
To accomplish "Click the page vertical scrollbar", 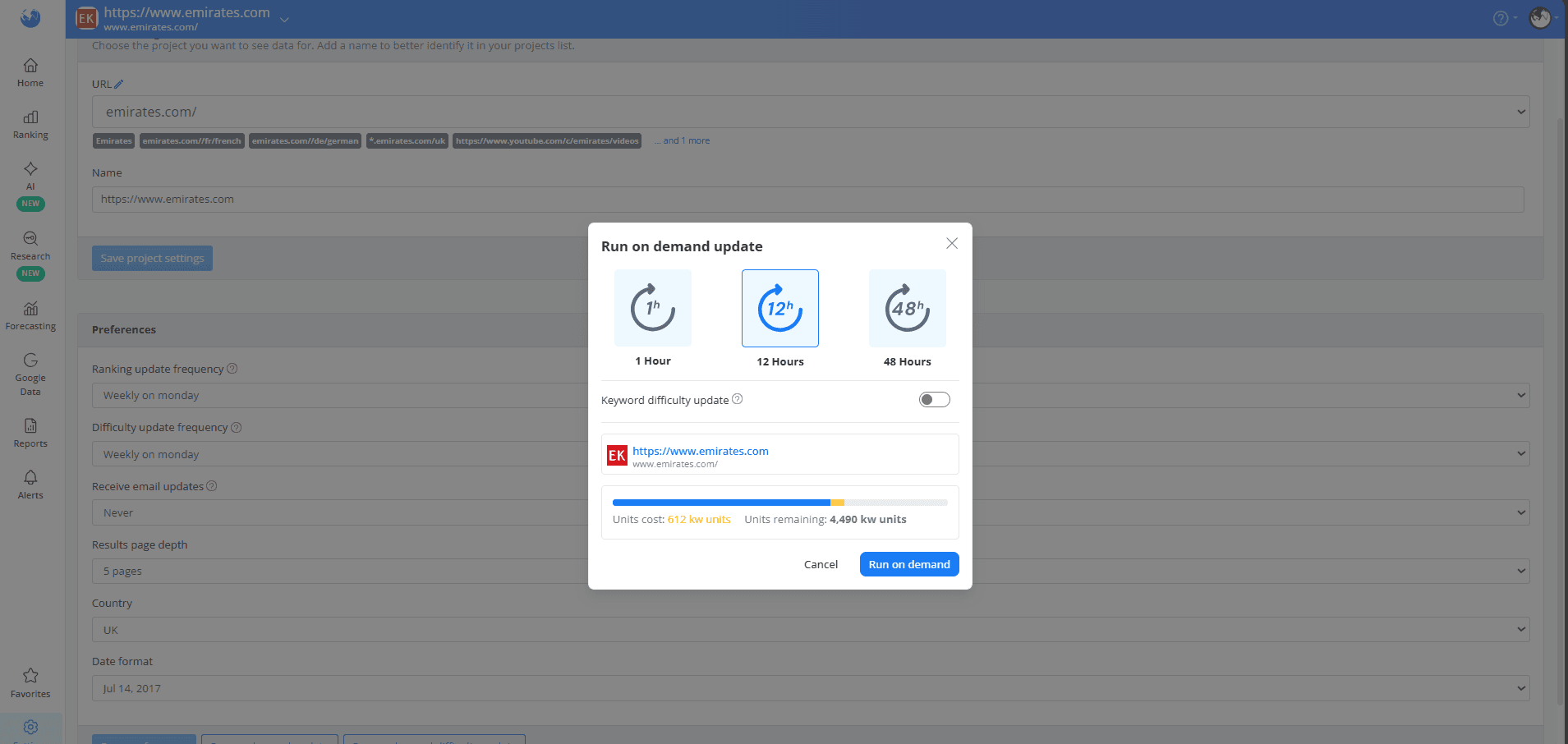I will click(x=1561, y=411).
